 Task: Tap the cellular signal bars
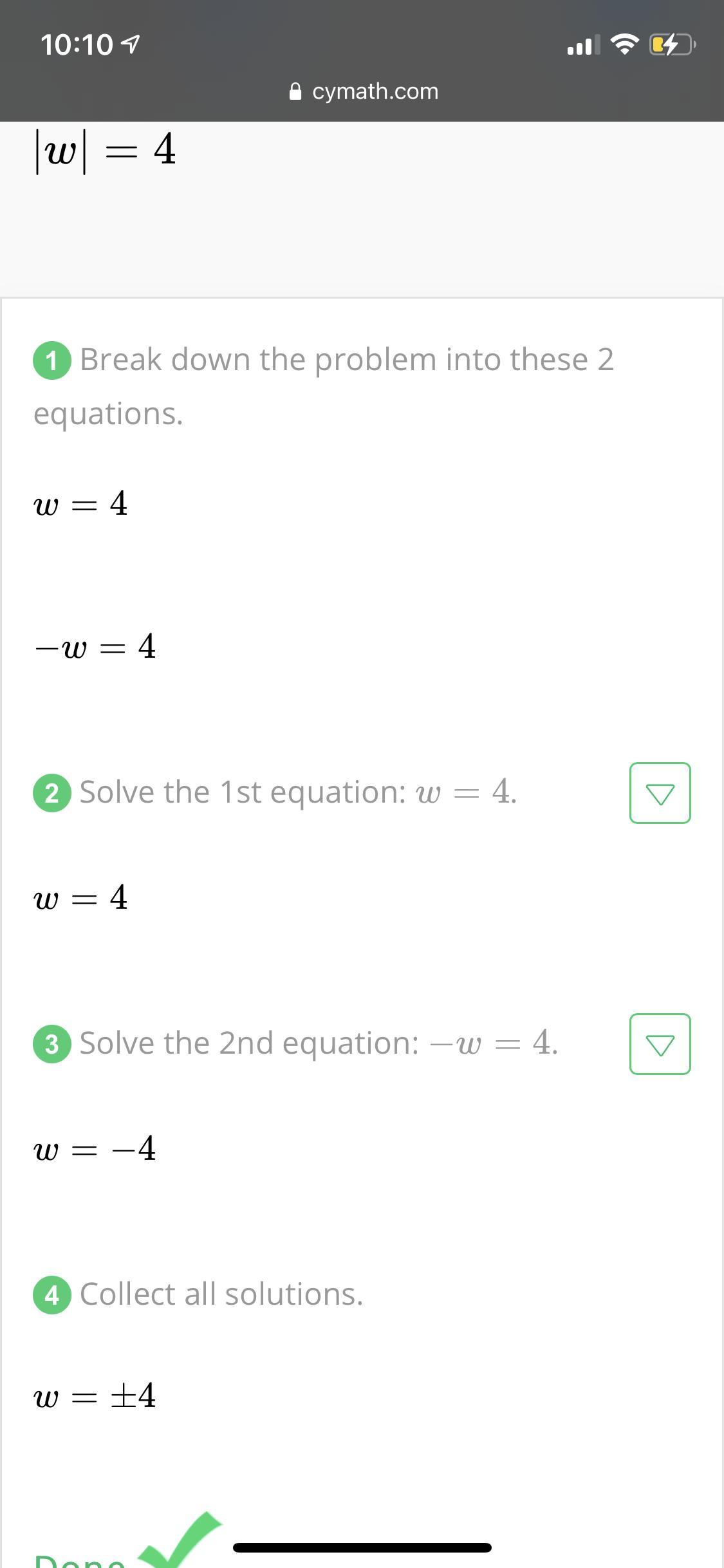click(584, 44)
